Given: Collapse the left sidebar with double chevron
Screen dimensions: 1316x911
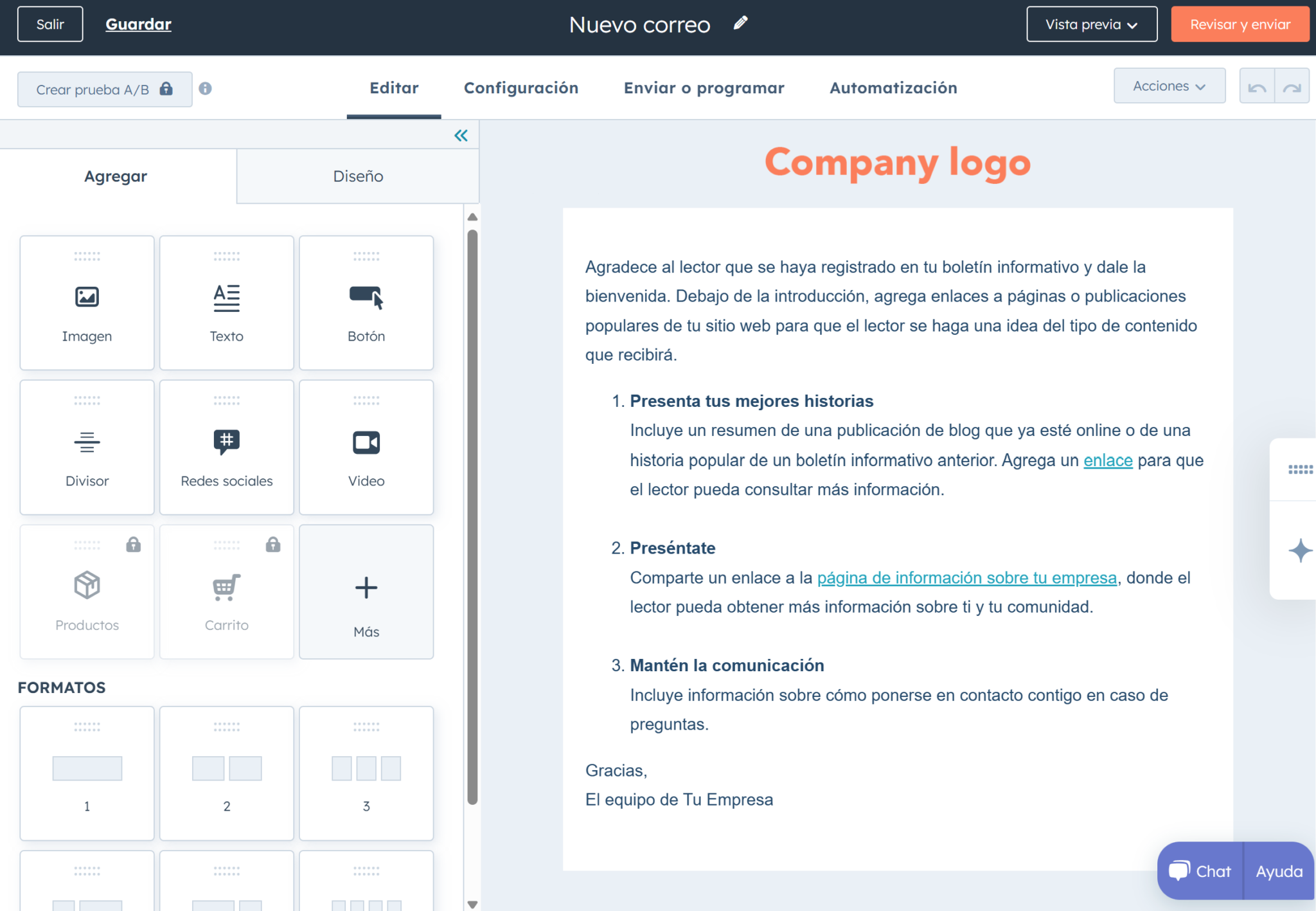Looking at the screenshot, I should [x=461, y=135].
